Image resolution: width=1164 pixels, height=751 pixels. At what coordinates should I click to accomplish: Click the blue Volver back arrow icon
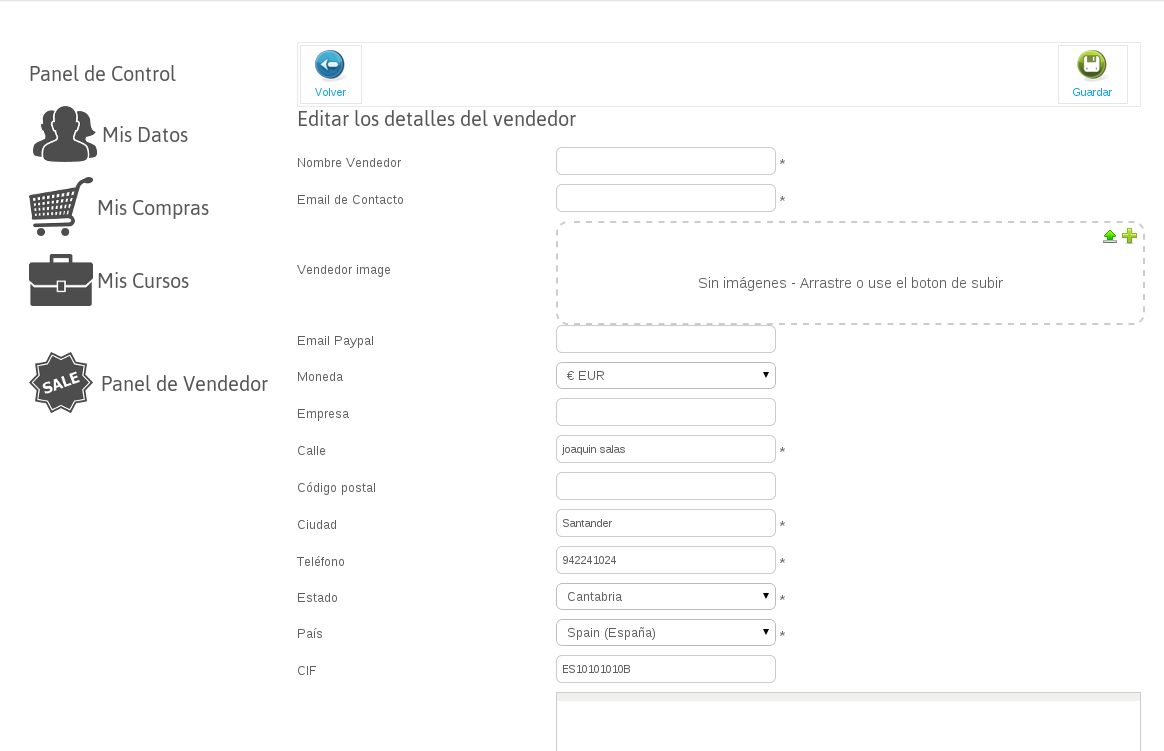click(330, 65)
